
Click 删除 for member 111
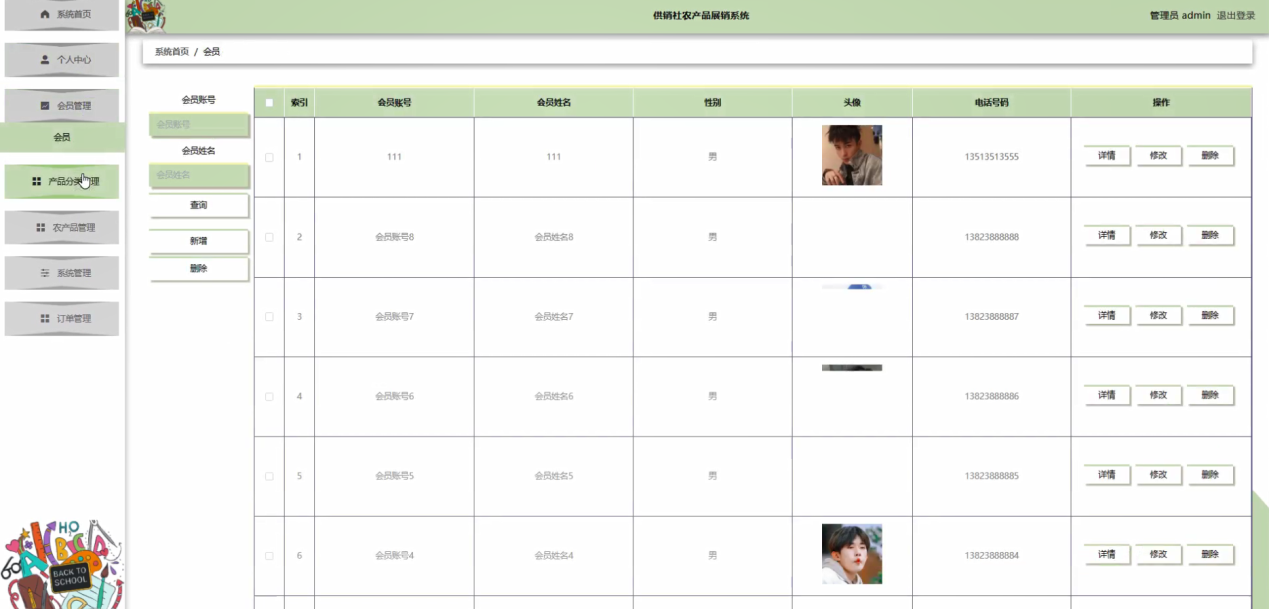tap(1210, 155)
